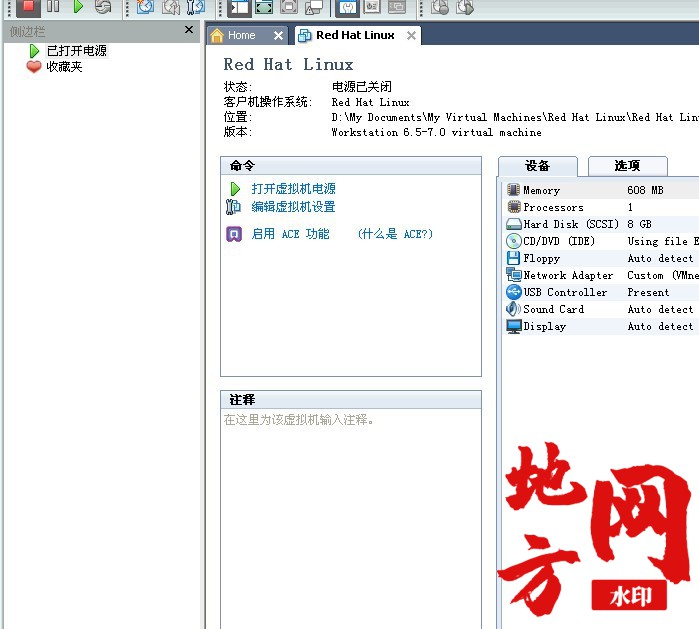Click the green Power On toolbar icon

coord(78,6)
